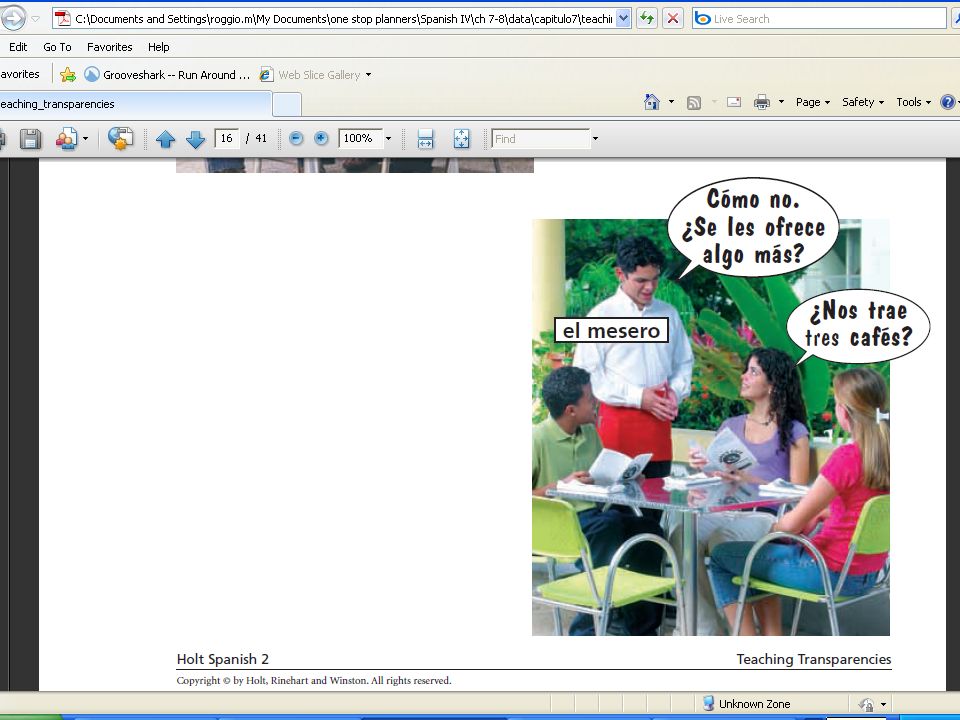Open the Page command menu
Screen dimensions: 960x720
coord(812,102)
